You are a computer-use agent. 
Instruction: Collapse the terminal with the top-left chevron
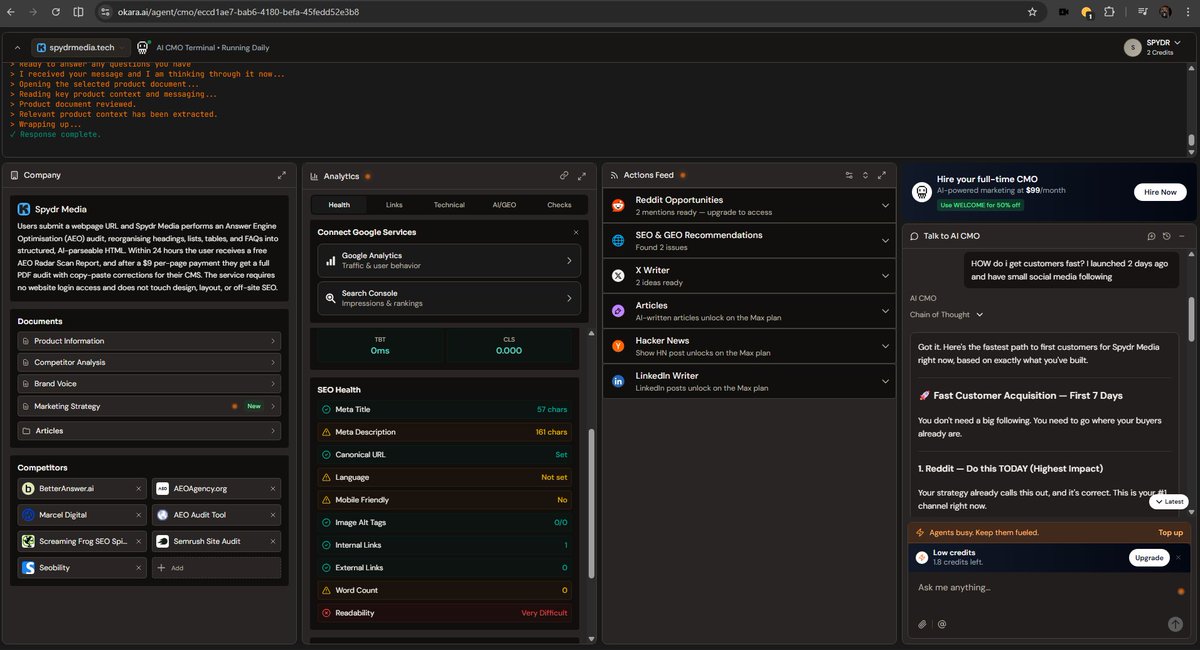[17, 47]
